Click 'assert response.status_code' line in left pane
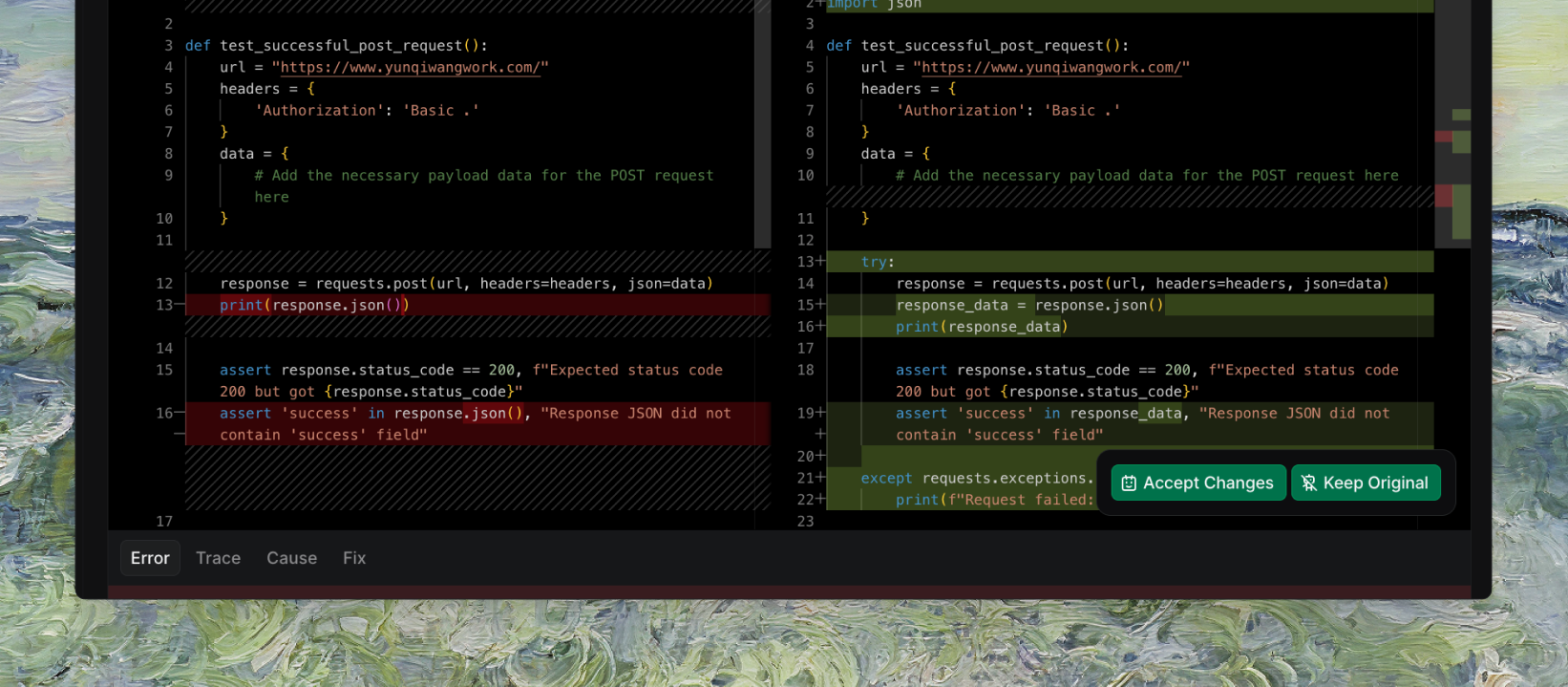The image size is (1568, 687). point(471,381)
